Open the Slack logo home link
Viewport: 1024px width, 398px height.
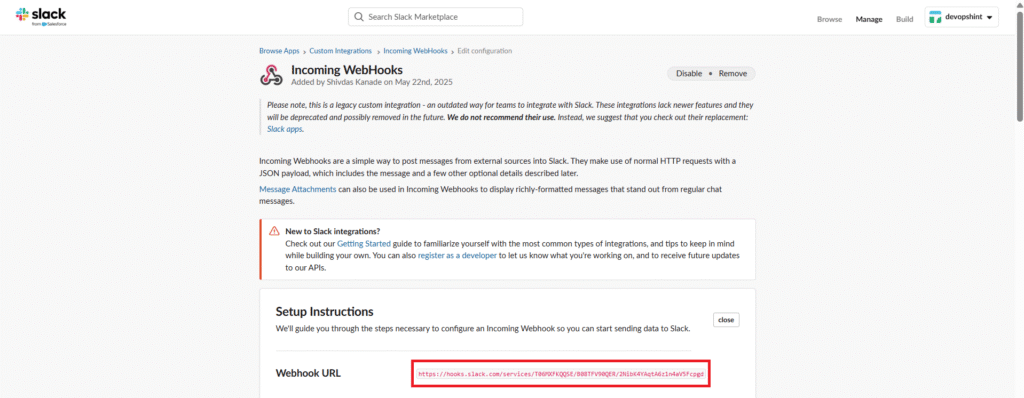[x=40, y=16]
